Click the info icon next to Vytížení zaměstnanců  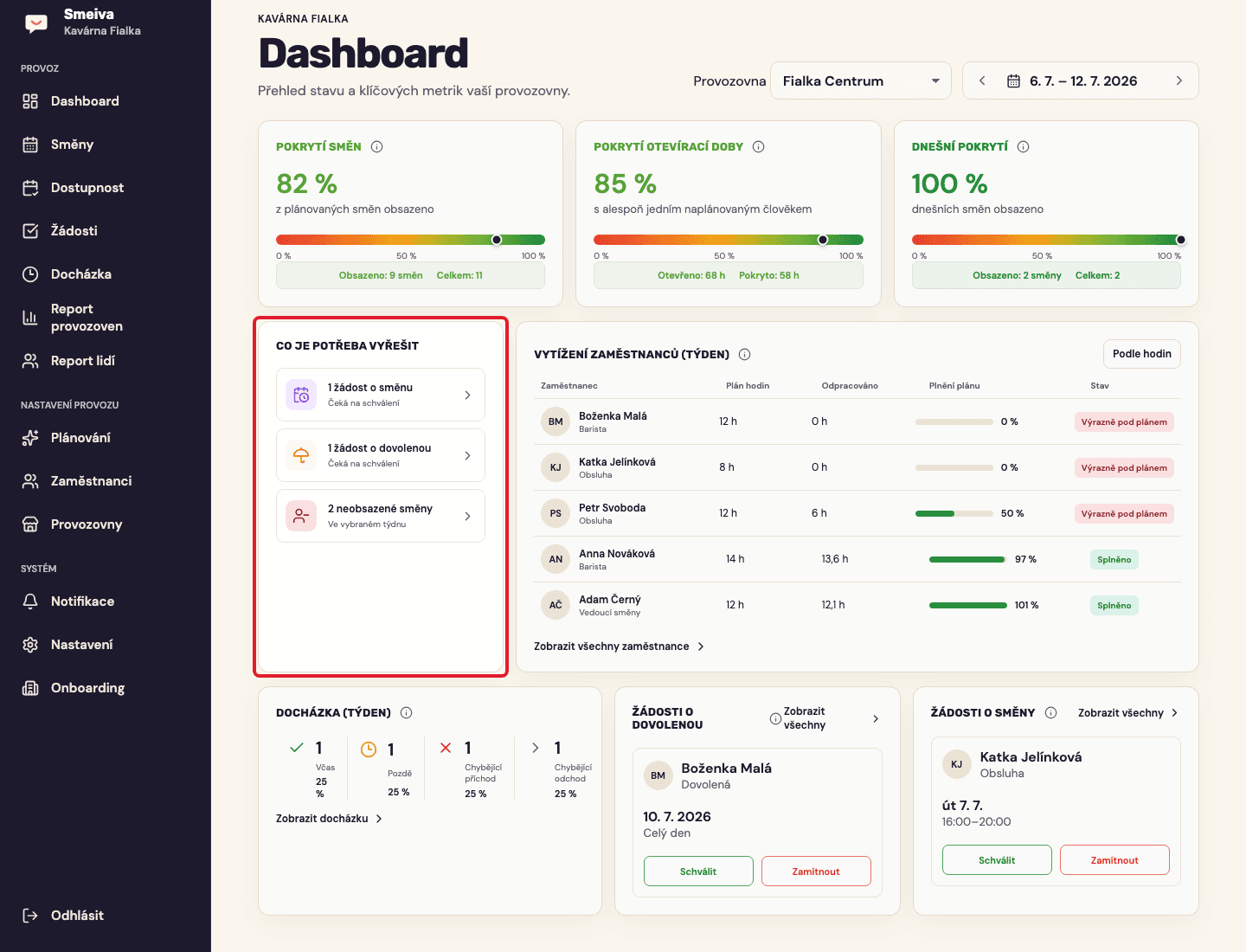pos(745,355)
